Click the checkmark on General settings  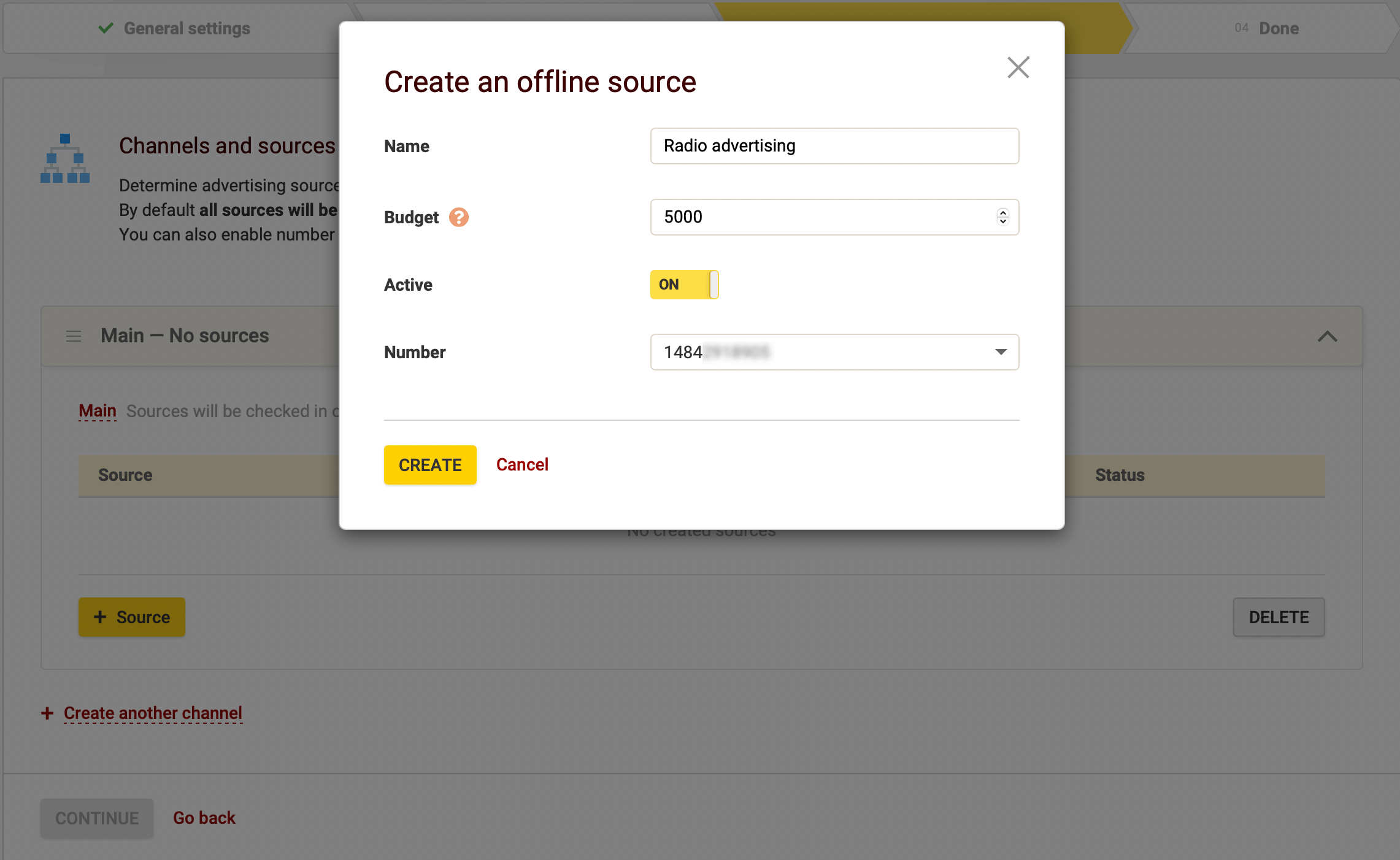click(x=106, y=28)
